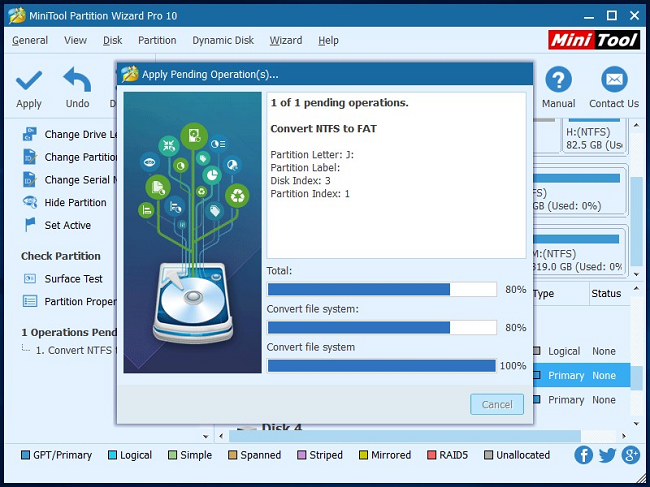The height and width of the screenshot is (487, 650).
Task: Expand the Operations Pending tree
Action: tap(68, 332)
